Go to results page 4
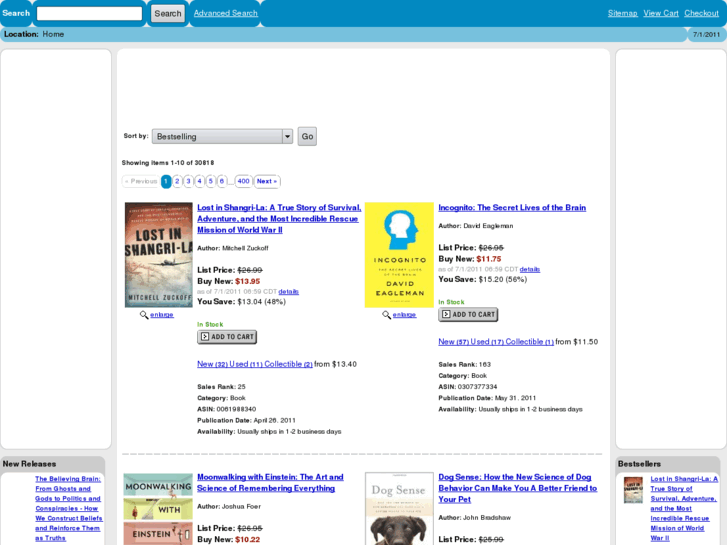Screen dimensions: 727x545 pos(199,181)
